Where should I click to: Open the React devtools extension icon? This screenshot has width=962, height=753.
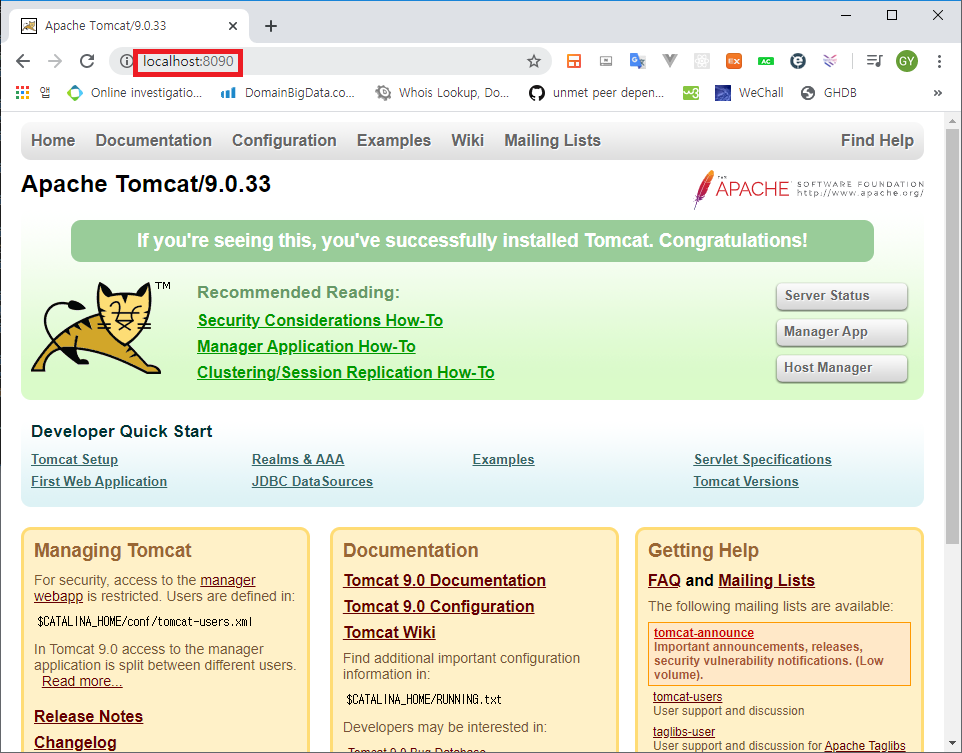pyautogui.click(x=702, y=61)
